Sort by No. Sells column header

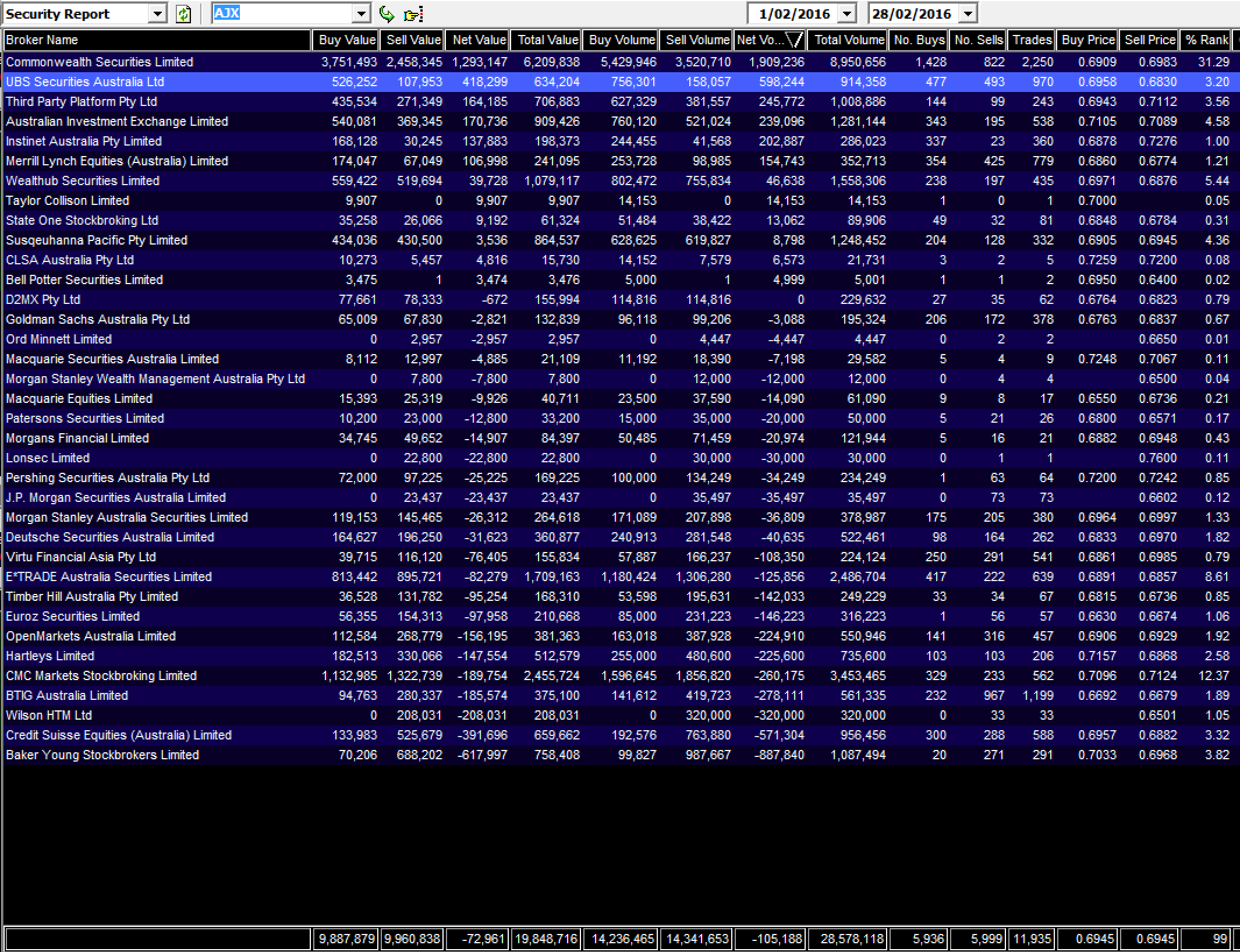[x=978, y=40]
